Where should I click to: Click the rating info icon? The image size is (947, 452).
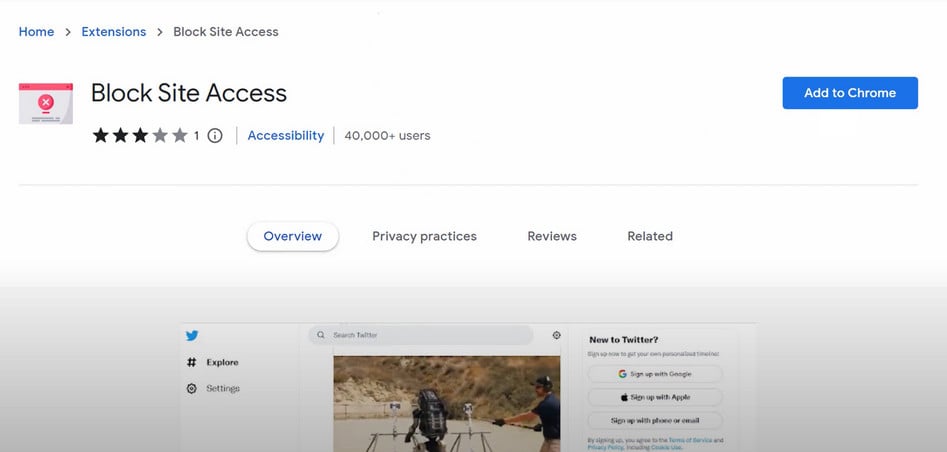215,136
